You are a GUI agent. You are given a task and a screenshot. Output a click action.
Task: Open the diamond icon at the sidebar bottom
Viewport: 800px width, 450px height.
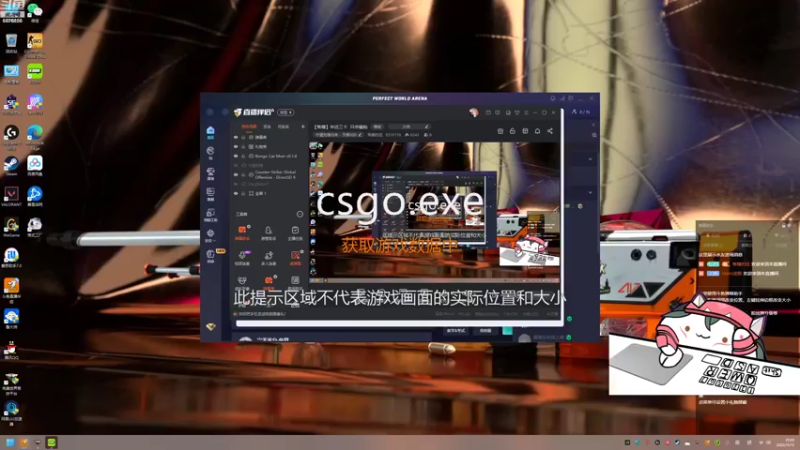pyautogui.click(x=211, y=327)
